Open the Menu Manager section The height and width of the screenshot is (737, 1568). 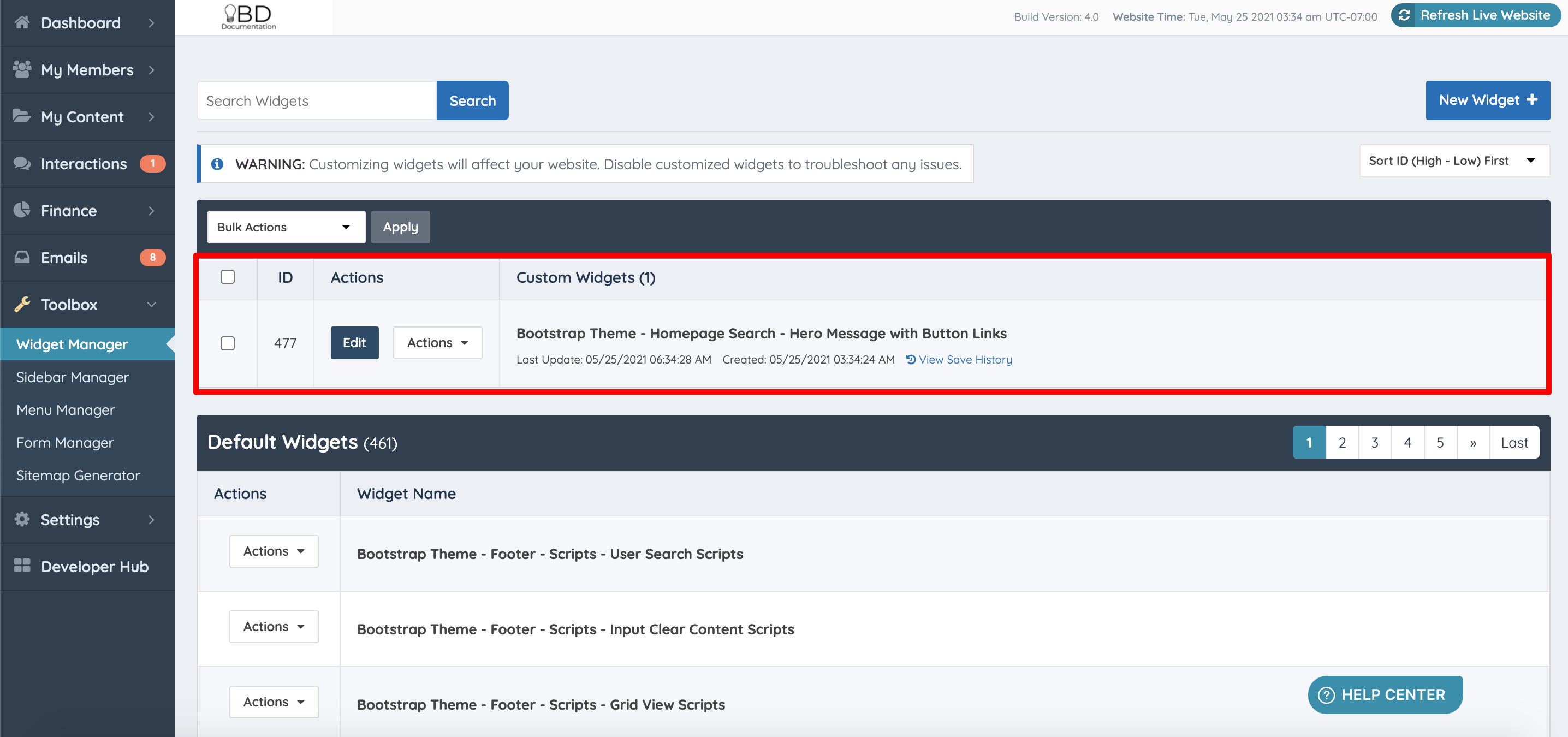(65, 409)
